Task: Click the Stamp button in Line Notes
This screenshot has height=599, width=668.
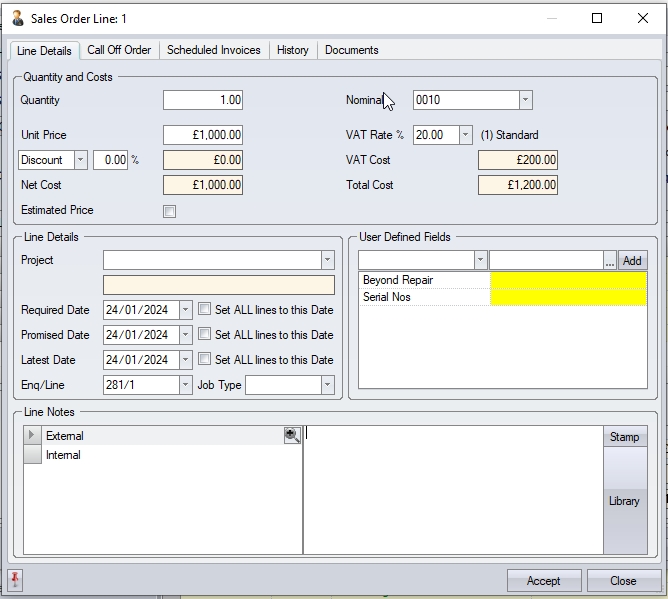Action: coord(624,437)
